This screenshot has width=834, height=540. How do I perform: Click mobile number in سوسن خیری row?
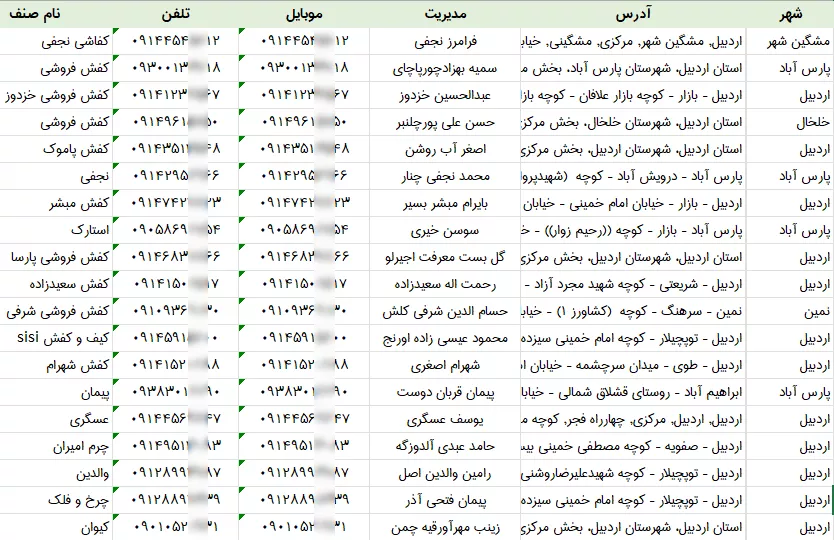coord(304,230)
